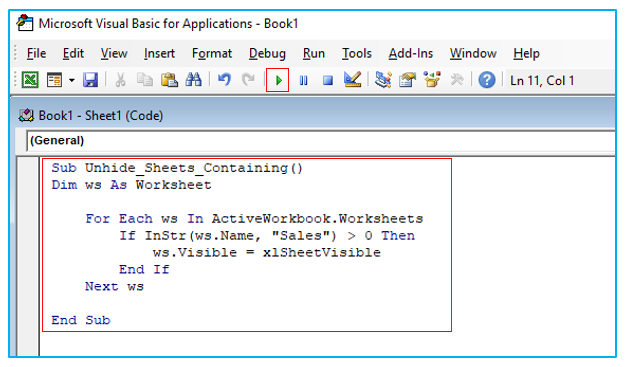Click the Book1 - Sheet1 (Code) window title
The width and height of the screenshot is (625, 367).
pyautogui.click(x=100, y=116)
